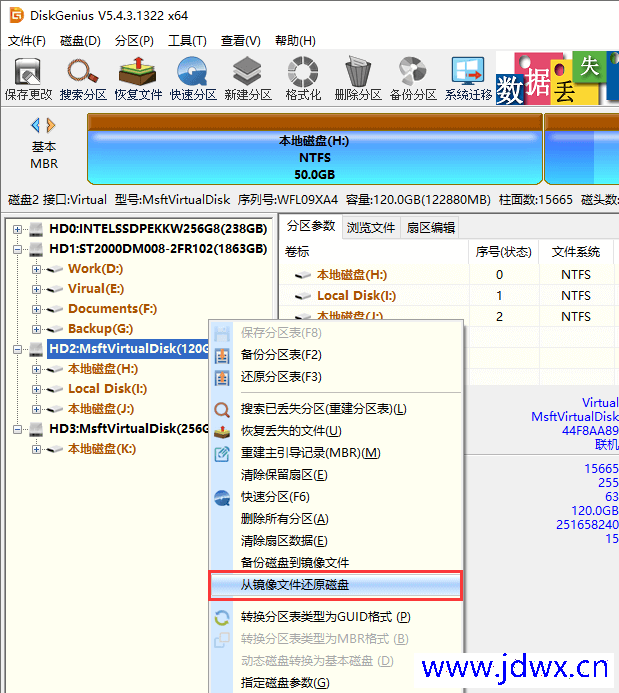This screenshot has height=693, width=619.
Task: Click the 文件系统 column header
Action: [x=575, y=252]
